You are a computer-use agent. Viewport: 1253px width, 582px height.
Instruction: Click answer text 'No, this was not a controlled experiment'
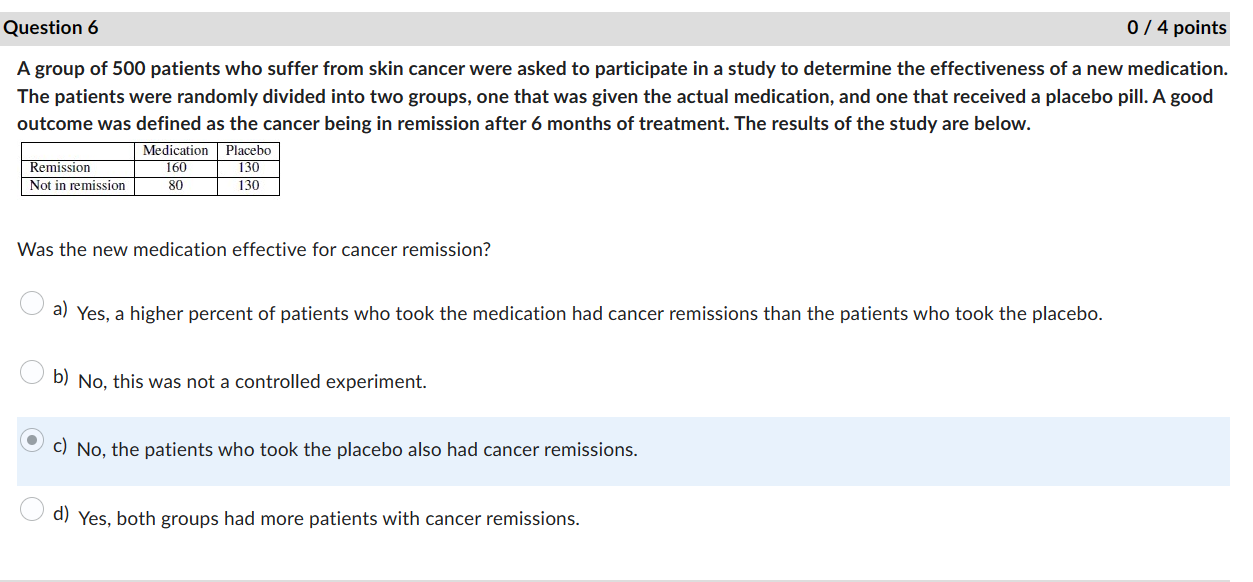coord(252,382)
